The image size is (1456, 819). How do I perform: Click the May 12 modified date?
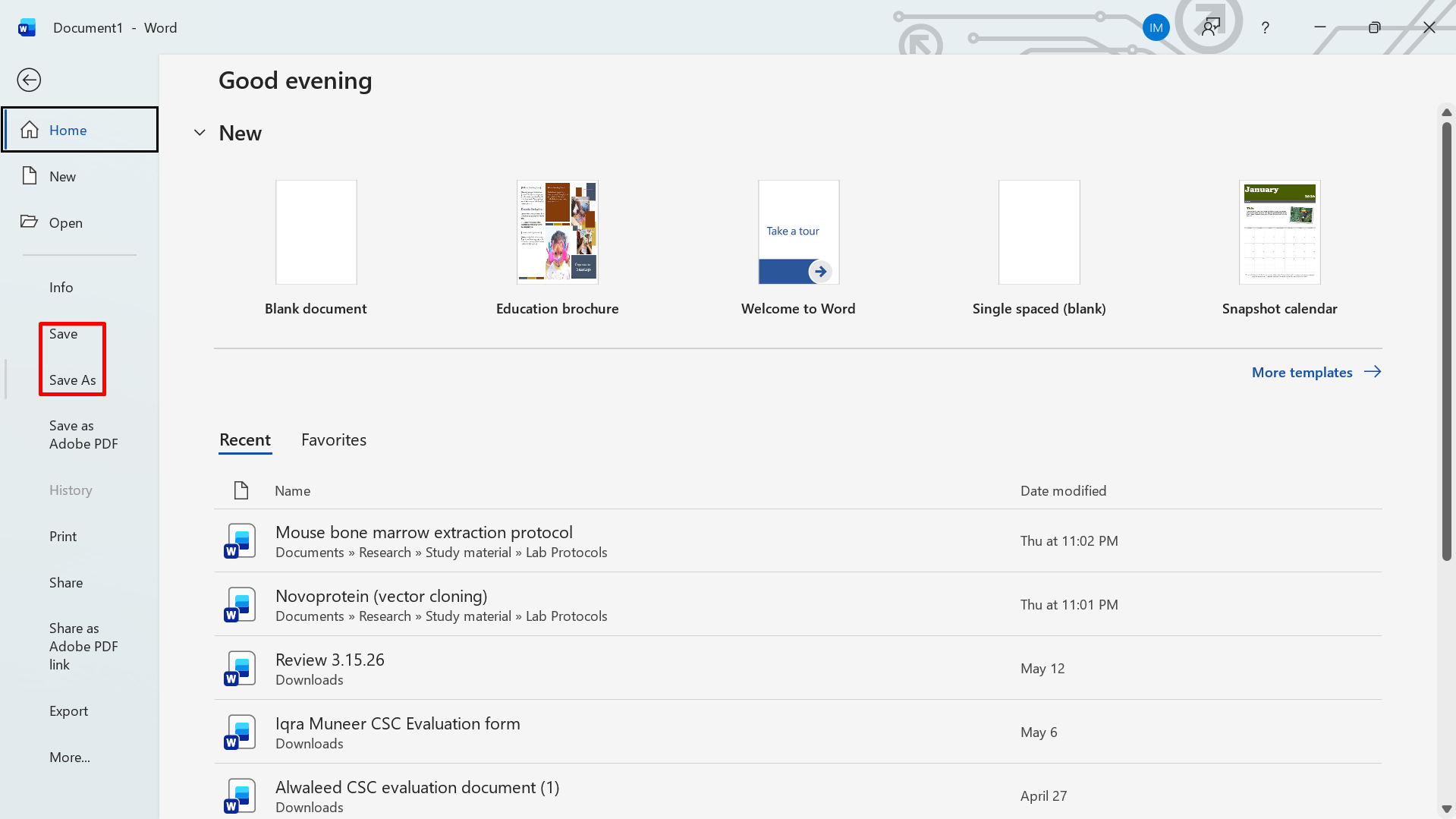[x=1042, y=668]
